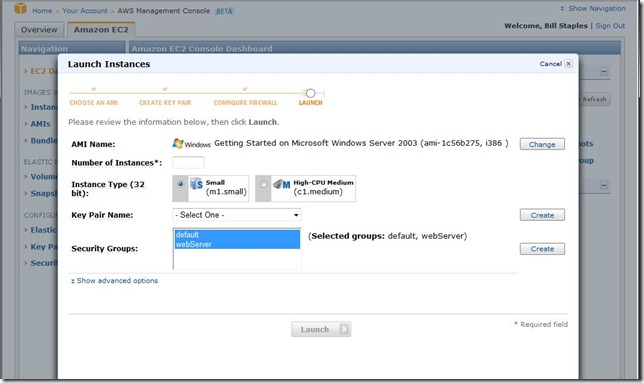Select the High-CPU Medium (c1.medium) radio button
This screenshot has height=383, width=644.
coord(263,184)
